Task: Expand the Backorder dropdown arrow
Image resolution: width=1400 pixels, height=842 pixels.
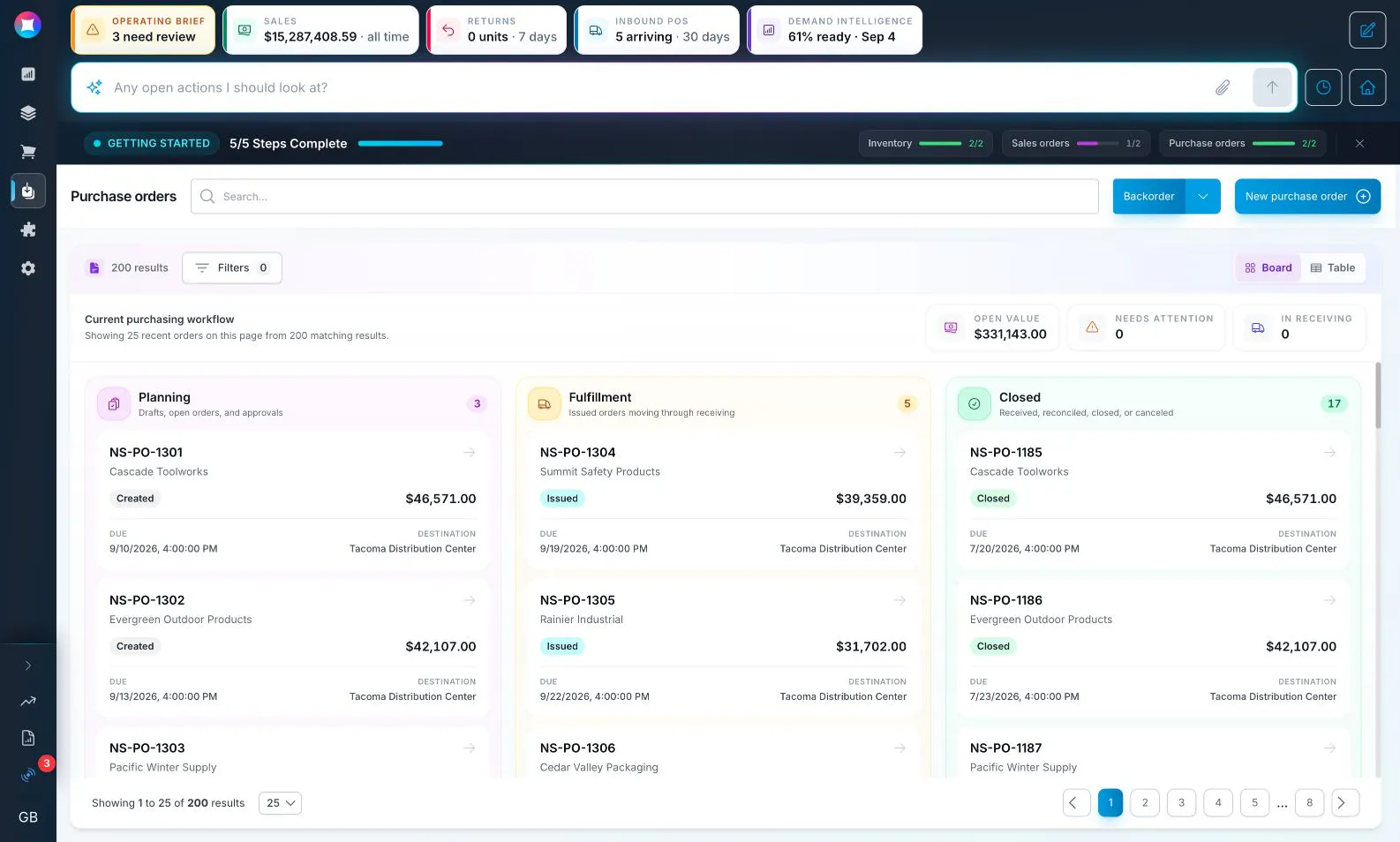Action: 1203,197
